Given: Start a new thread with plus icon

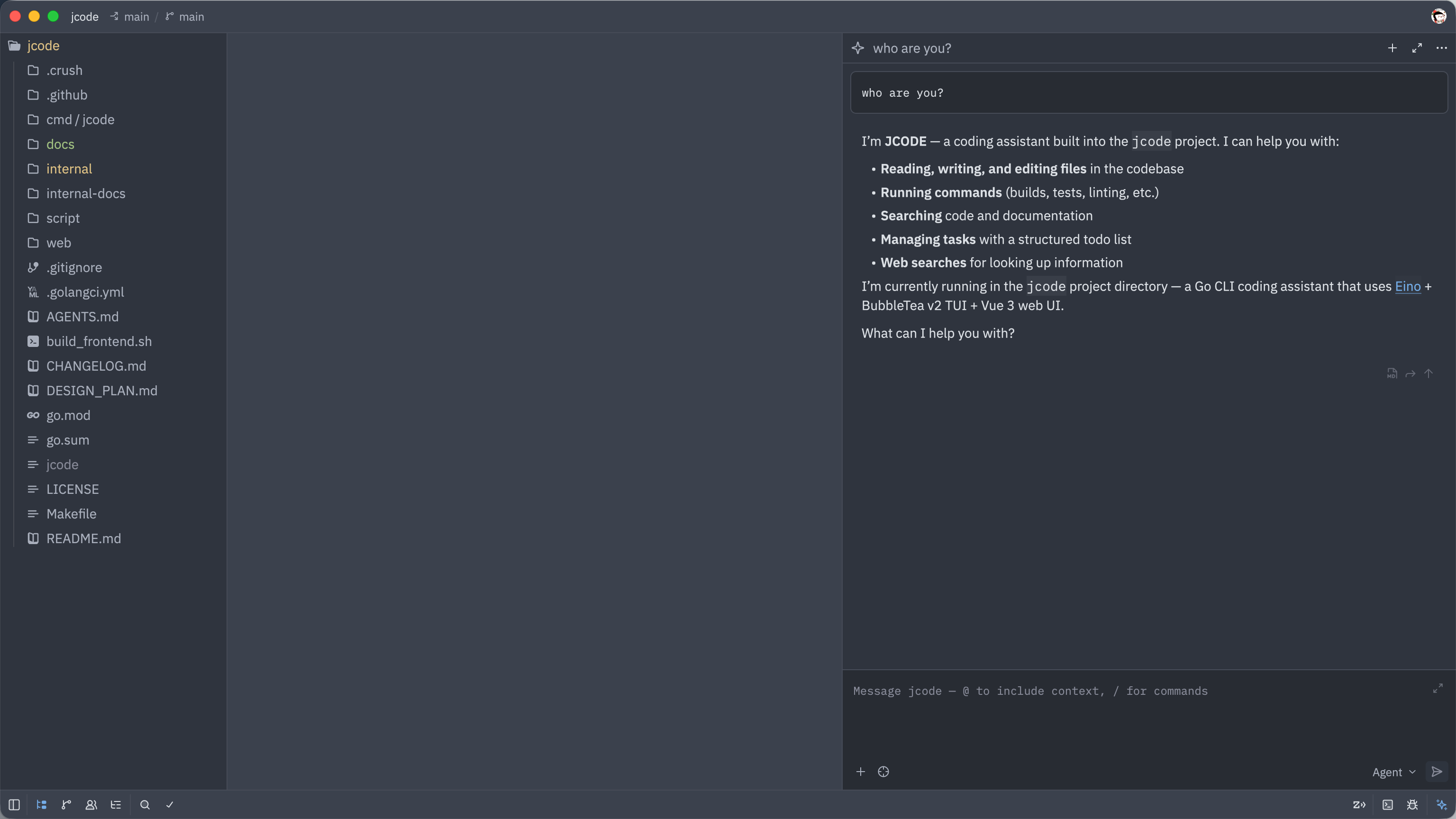Looking at the screenshot, I should 1392,48.
